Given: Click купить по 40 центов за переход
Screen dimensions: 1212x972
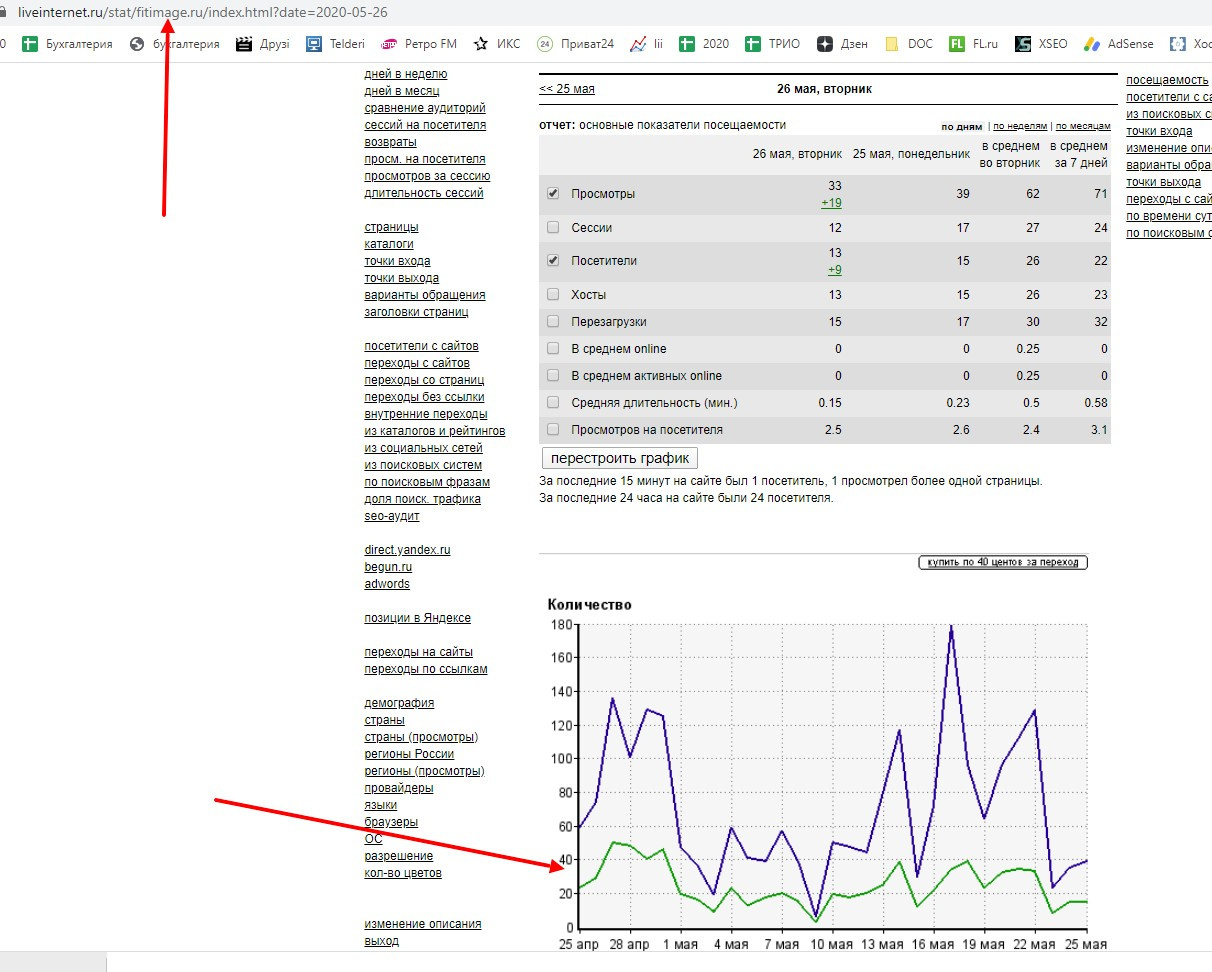Looking at the screenshot, I should click(x=1003, y=562).
